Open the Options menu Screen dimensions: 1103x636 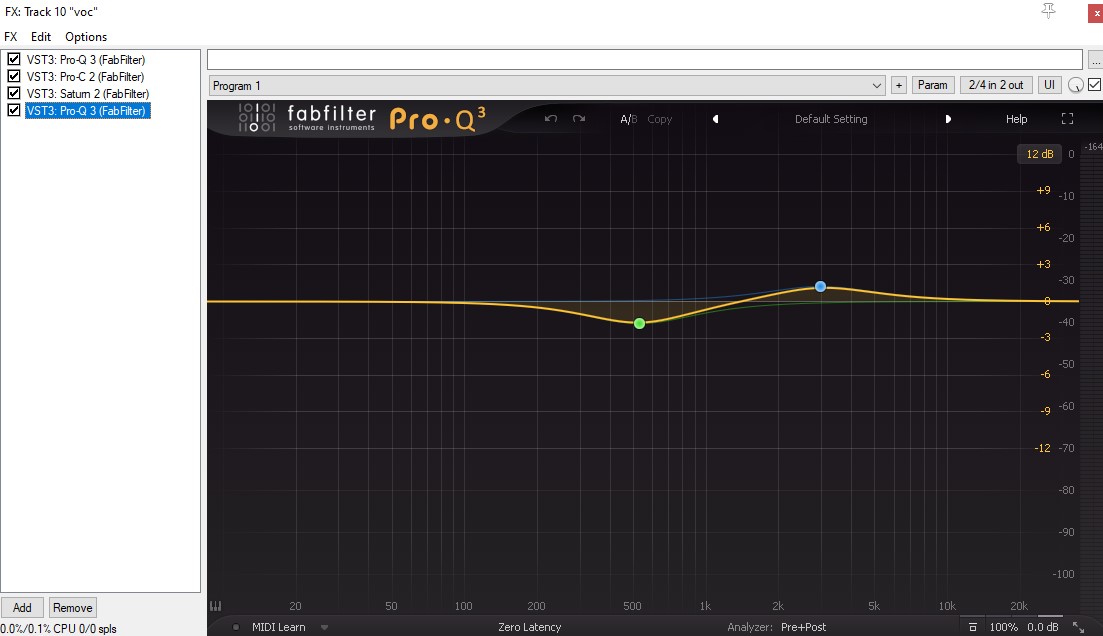coord(86,37)
